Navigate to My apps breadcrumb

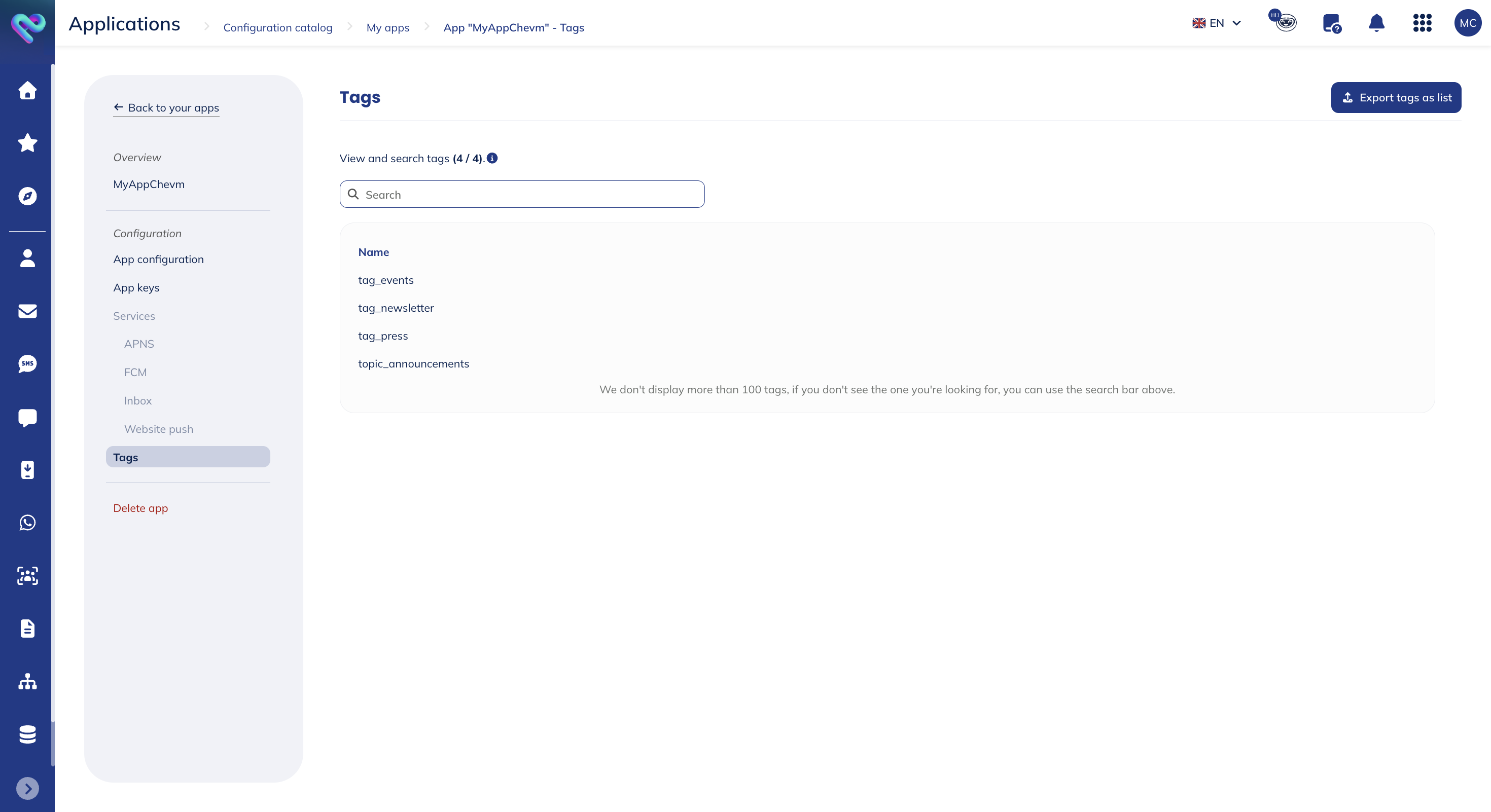(387, 27)
